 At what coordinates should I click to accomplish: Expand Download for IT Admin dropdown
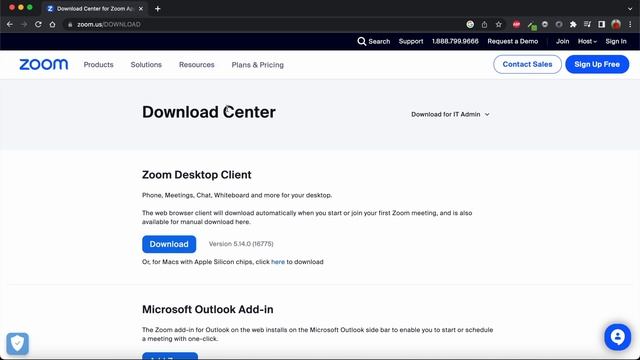[450, 114]
